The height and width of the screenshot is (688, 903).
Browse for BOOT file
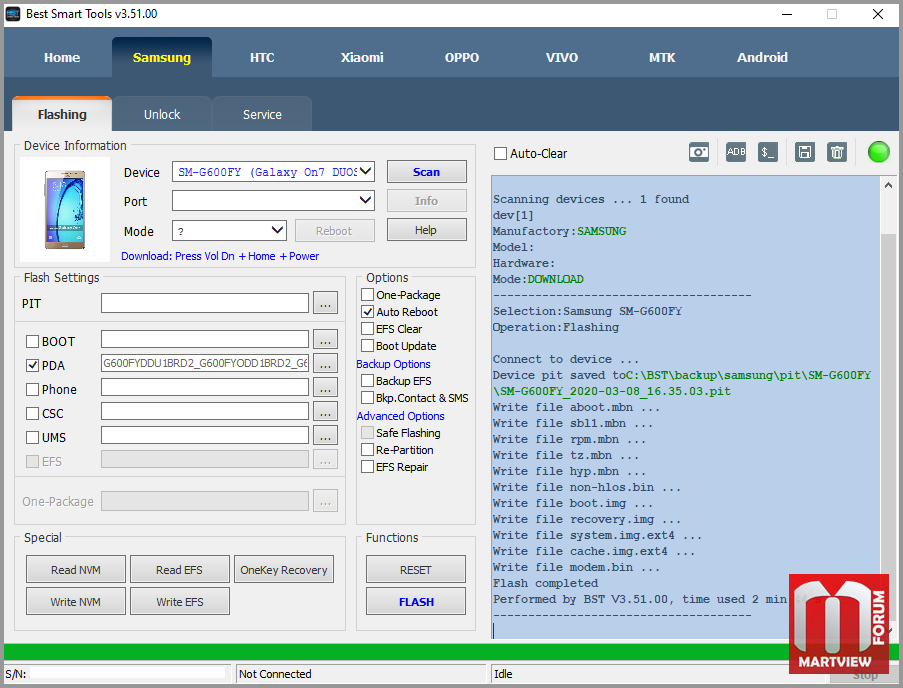coord(325,340)
